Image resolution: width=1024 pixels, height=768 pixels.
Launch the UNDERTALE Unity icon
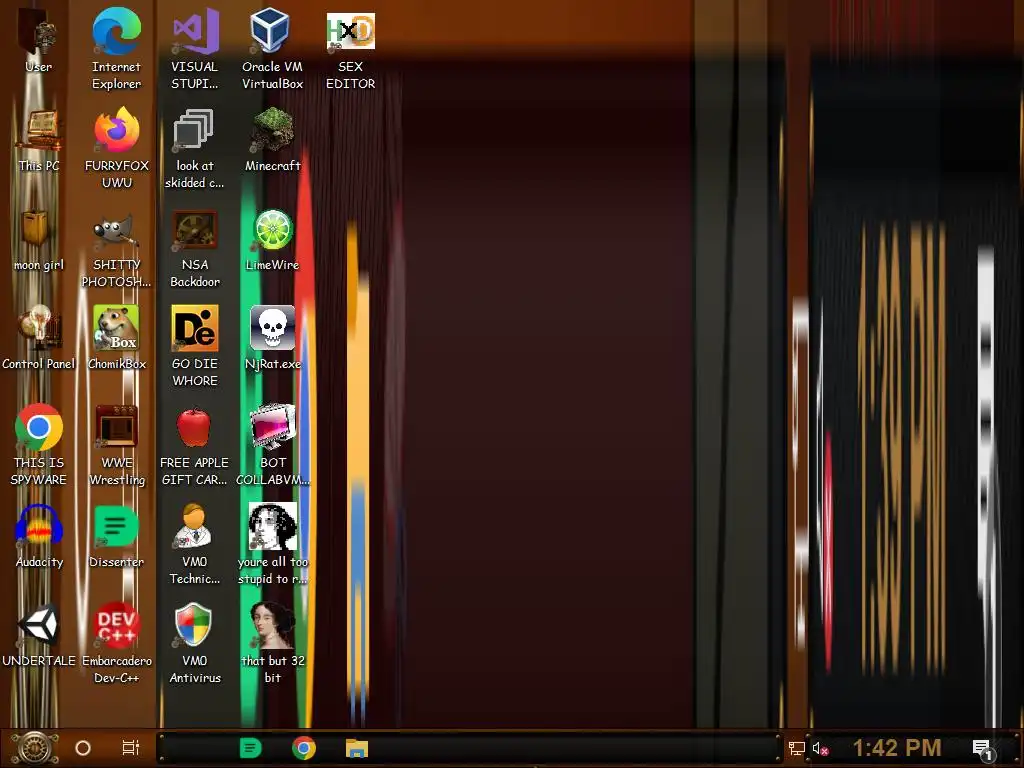coord(39,636)
